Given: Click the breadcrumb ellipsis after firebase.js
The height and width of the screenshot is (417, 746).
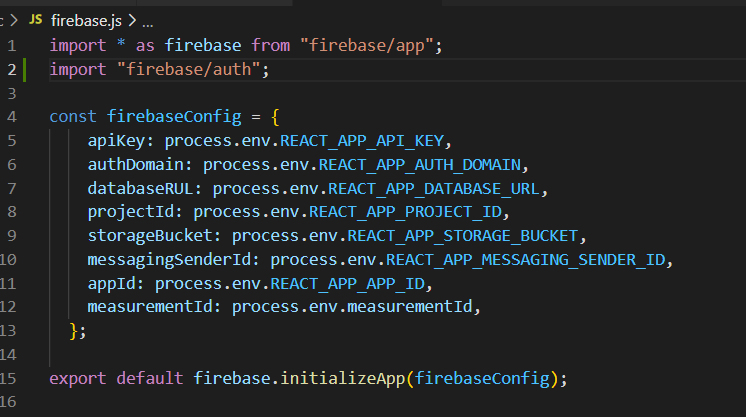Looking at the screenshot, I should [x=148, y=22].
